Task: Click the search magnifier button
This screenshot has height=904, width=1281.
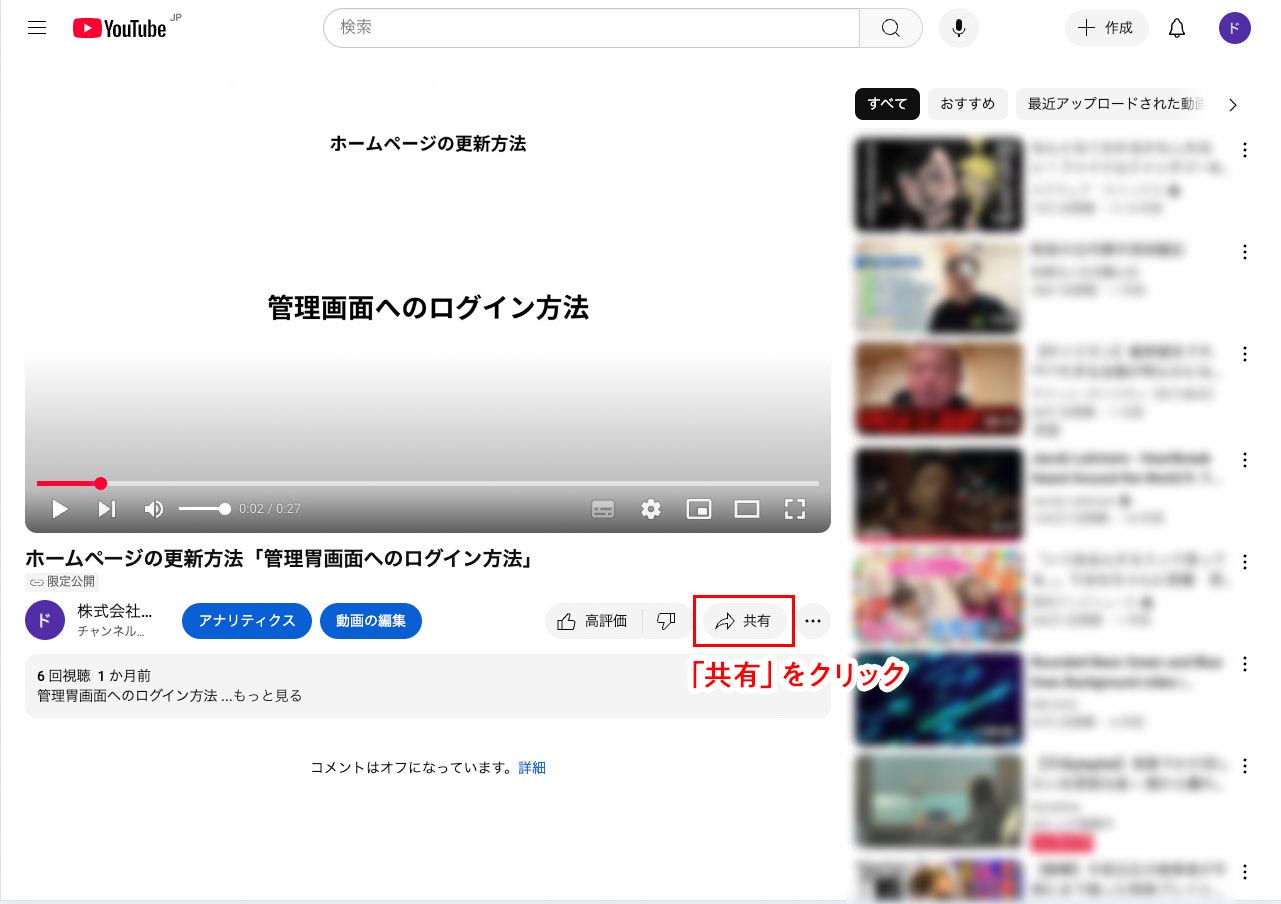Action: [891, 28]
